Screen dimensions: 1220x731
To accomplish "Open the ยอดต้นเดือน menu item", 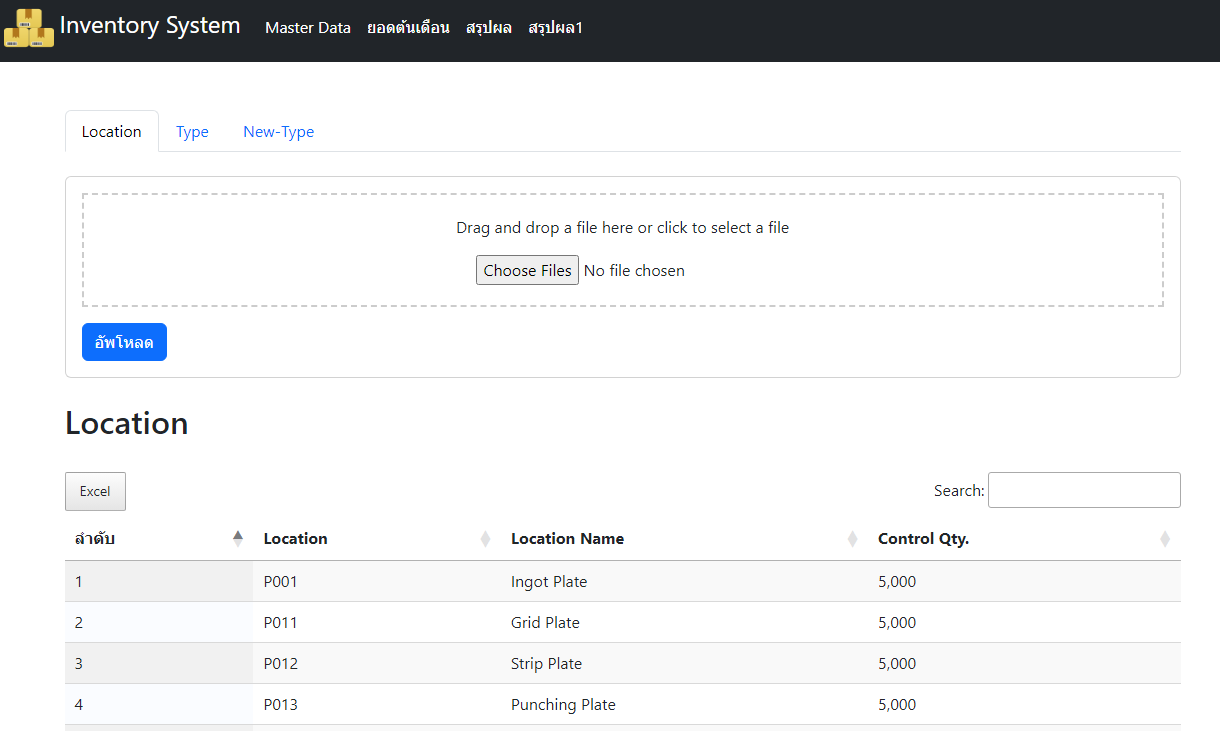I will point(408,28).
